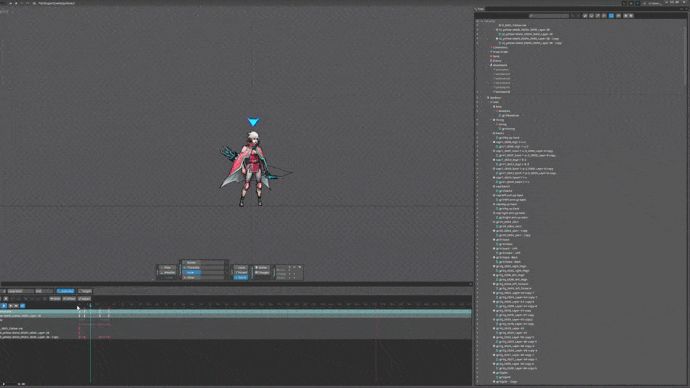Click the blue highlighted filter icon in Tree toolbar

pos(611,16)
